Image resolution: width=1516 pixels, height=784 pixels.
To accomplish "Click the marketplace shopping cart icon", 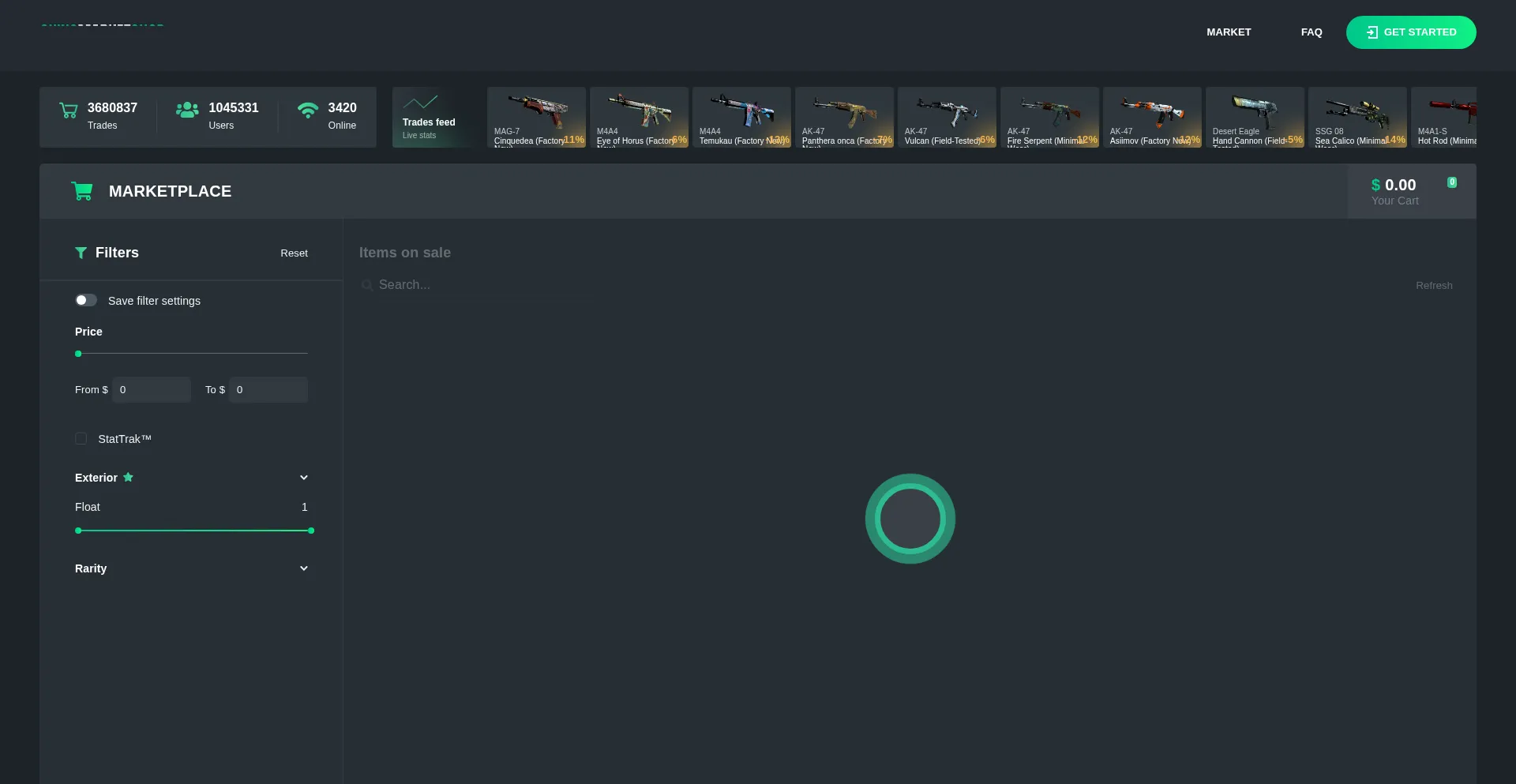I will click(82, 191).
